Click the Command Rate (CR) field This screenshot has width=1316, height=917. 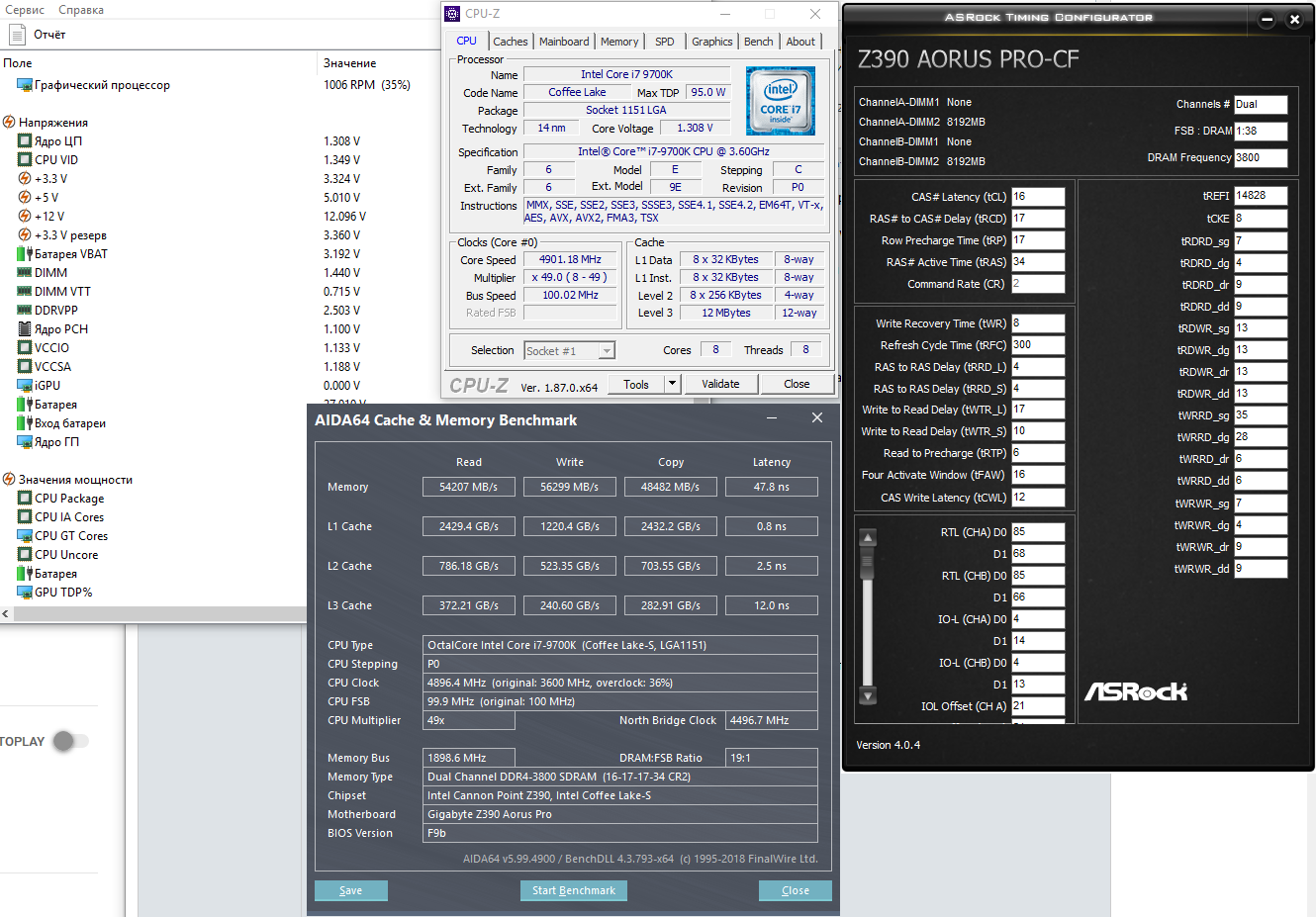click(x=1038, y=284)
